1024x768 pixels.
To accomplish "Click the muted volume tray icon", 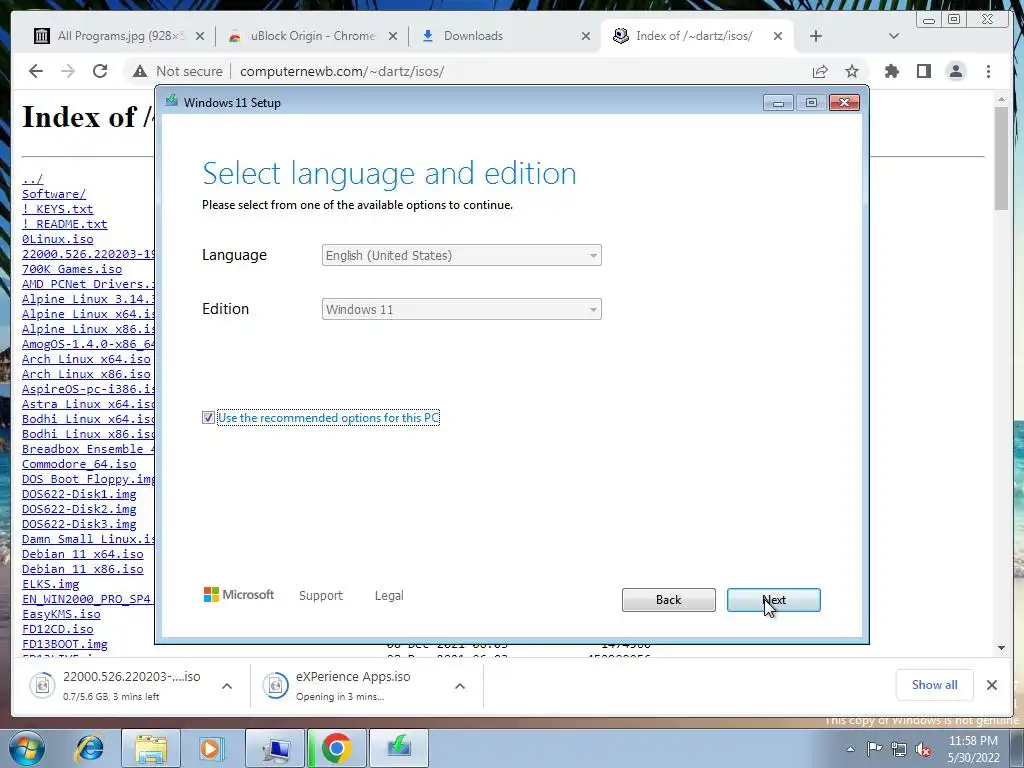I will tap(923, 749).
